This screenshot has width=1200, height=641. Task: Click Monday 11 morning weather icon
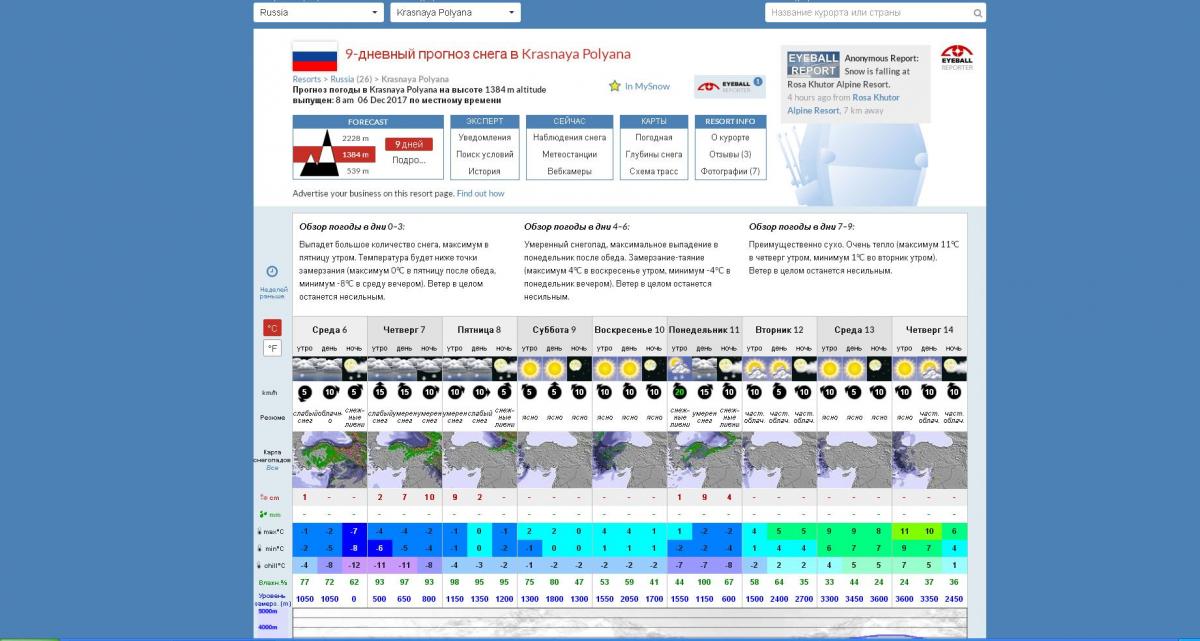tap(680, 368)
